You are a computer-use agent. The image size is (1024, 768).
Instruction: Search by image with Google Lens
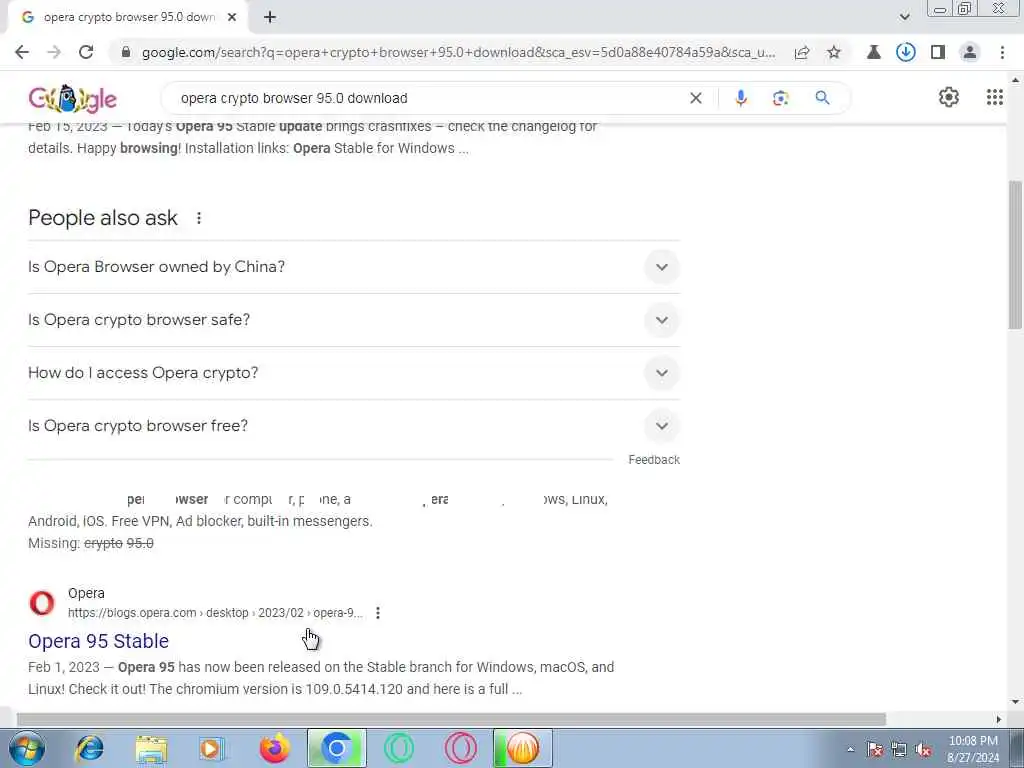pos(780,98)
